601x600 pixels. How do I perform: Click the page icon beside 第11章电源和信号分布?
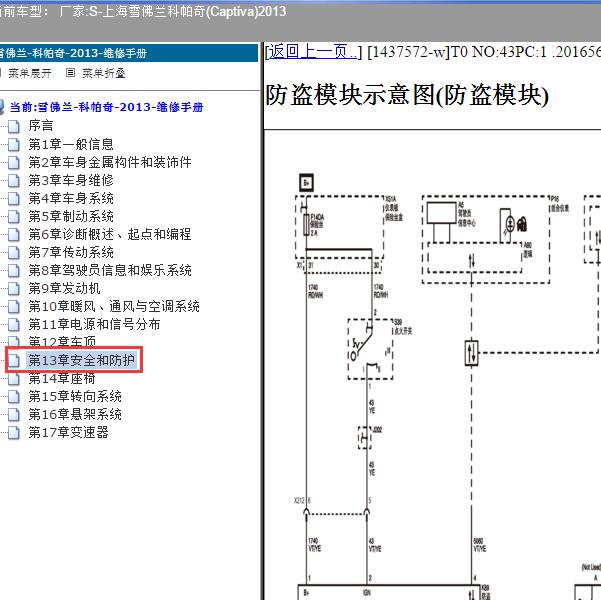(14, 325)
